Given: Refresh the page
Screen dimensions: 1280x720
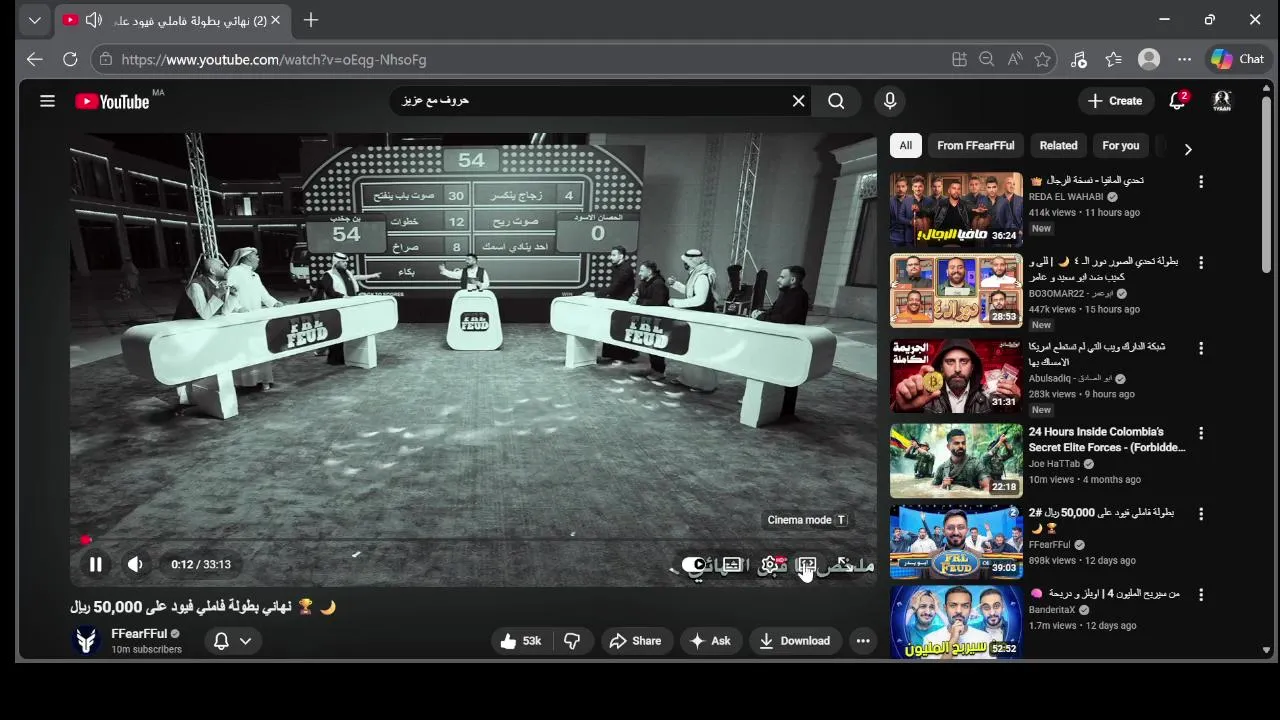Looking at the screenshot, I should pyautogui.click(x=70, y=60).
